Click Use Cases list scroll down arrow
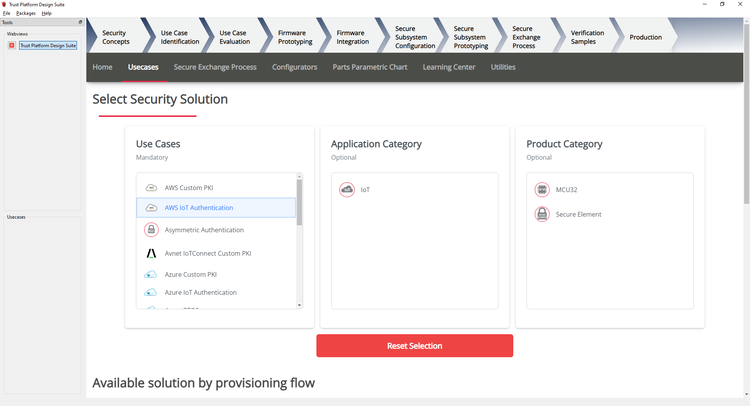This screenshot has width=750, height=406. (x=299, y=305)
